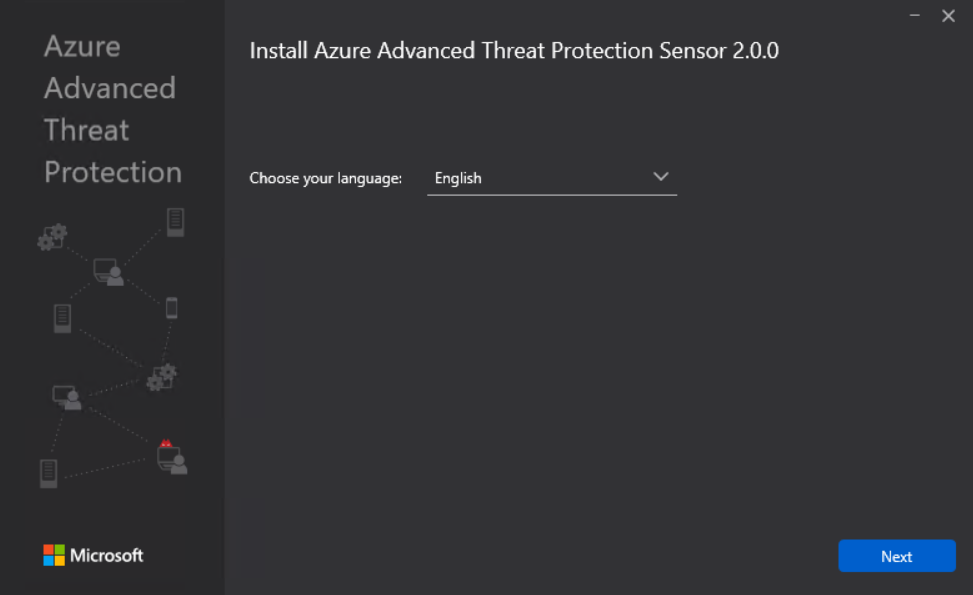Click the upper user-with-monitor icon

109,272
